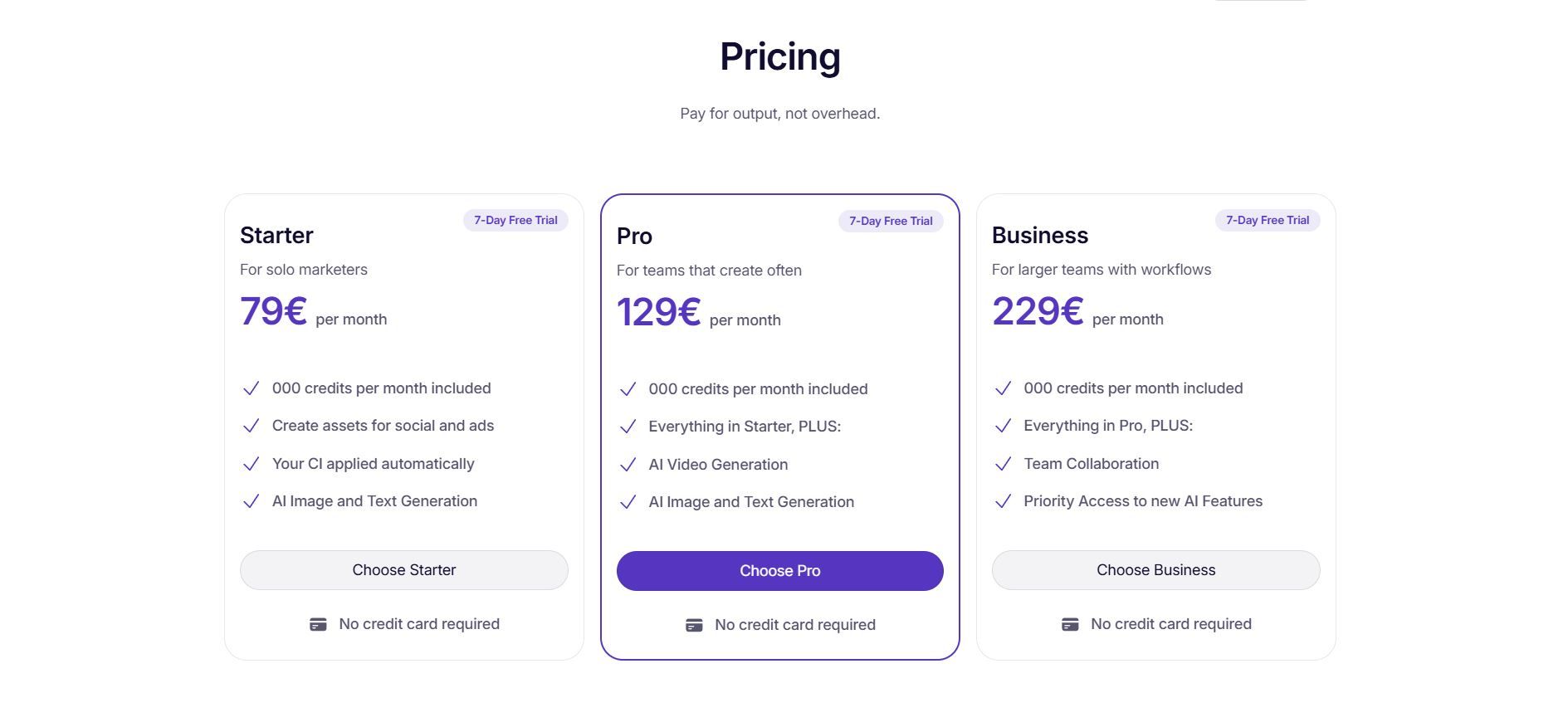The height and width of the screenshot is (727, 1568).
Task: Click the credit card icon in the Starter card
Action: coord(317,623)
